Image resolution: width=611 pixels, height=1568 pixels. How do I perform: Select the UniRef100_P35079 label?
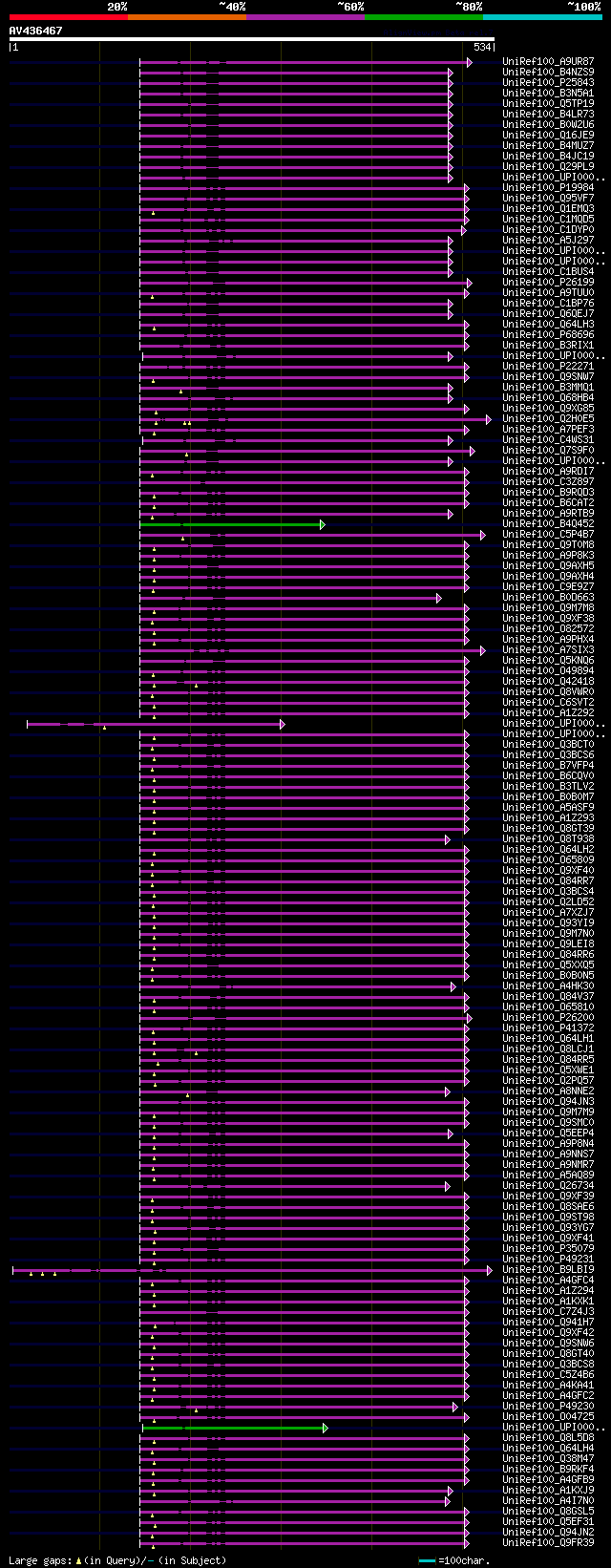pos(548,1249)
